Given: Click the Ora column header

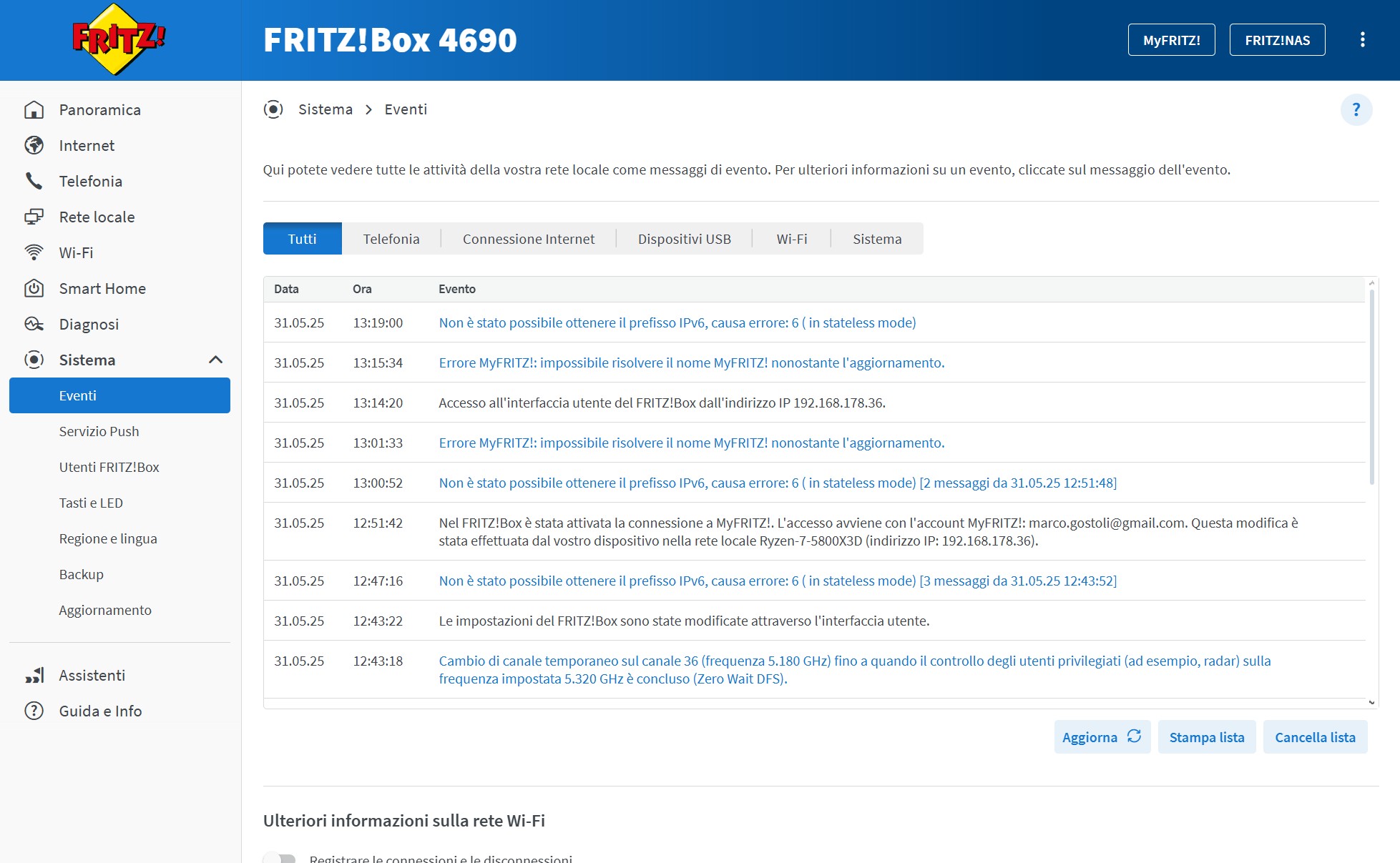Looking at the screenshot, I should pos(362,289).
